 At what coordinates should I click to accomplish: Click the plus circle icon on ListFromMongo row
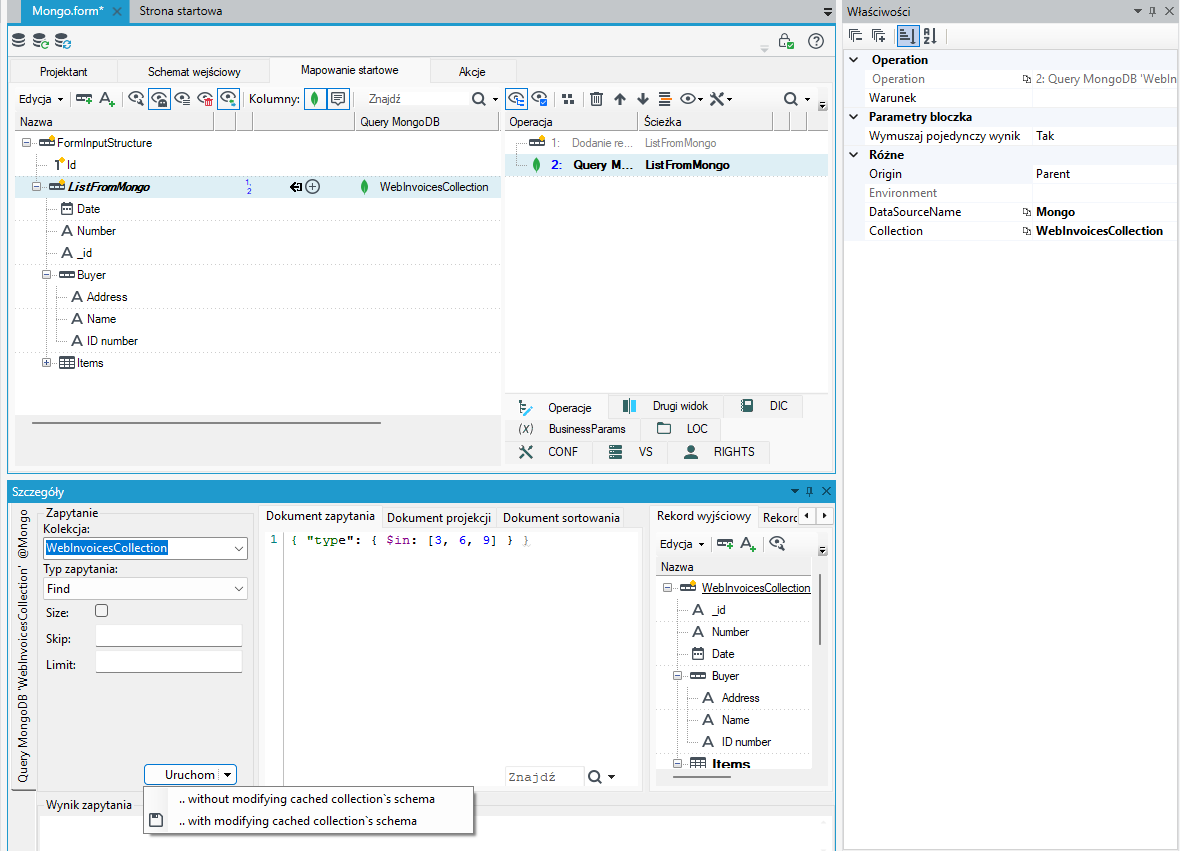tap(313, 187)
